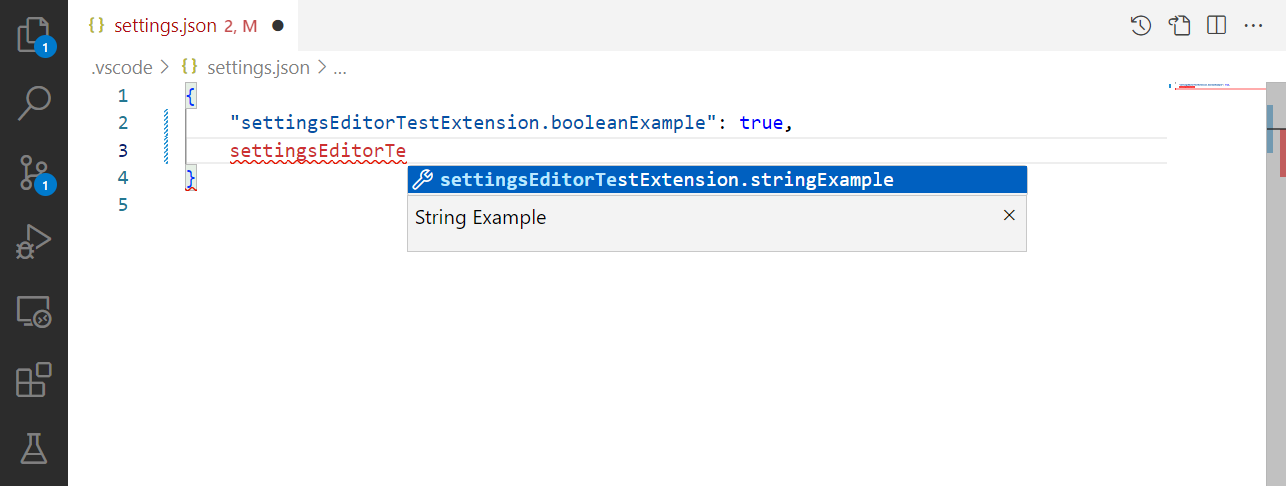Viewport: 1286px width, 486px height.
Task: Open the More Actions ellipsis menu
Action: point(1254,26)
